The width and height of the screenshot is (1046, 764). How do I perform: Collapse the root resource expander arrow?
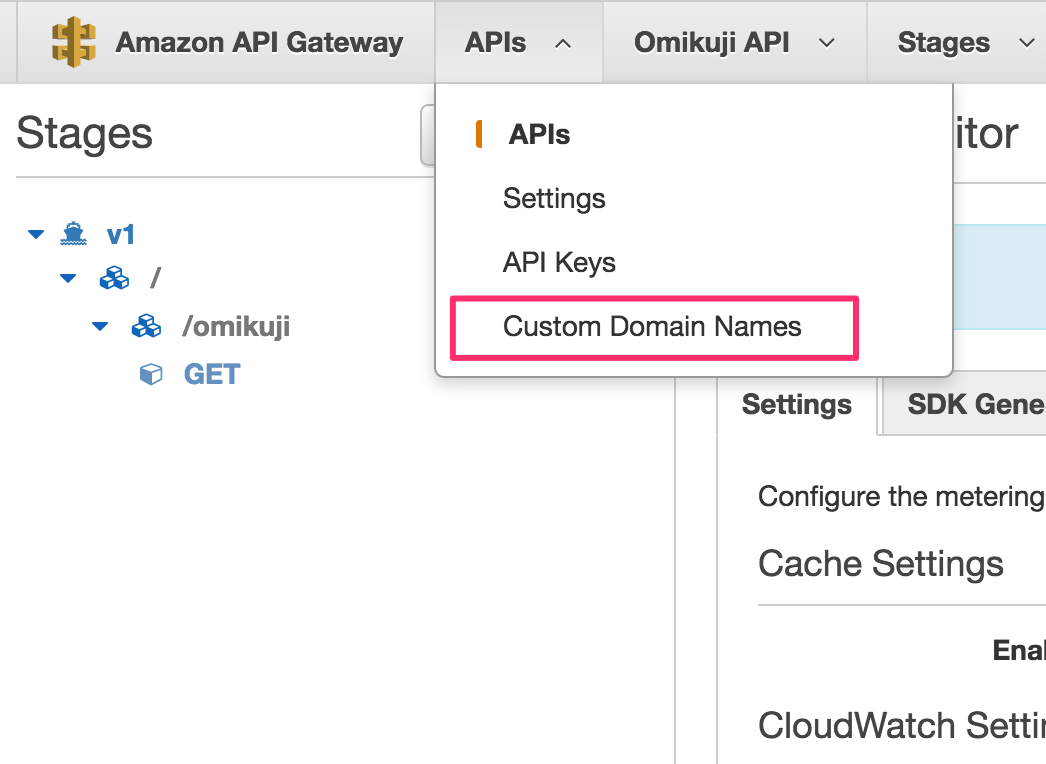68,279
